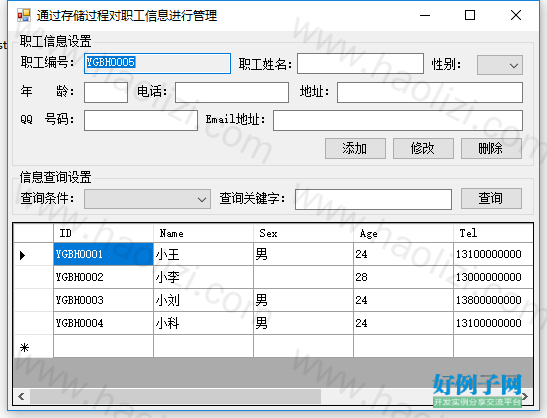Click the application icon in title bar
Screen dimensions: 547x418
[24, 15]
